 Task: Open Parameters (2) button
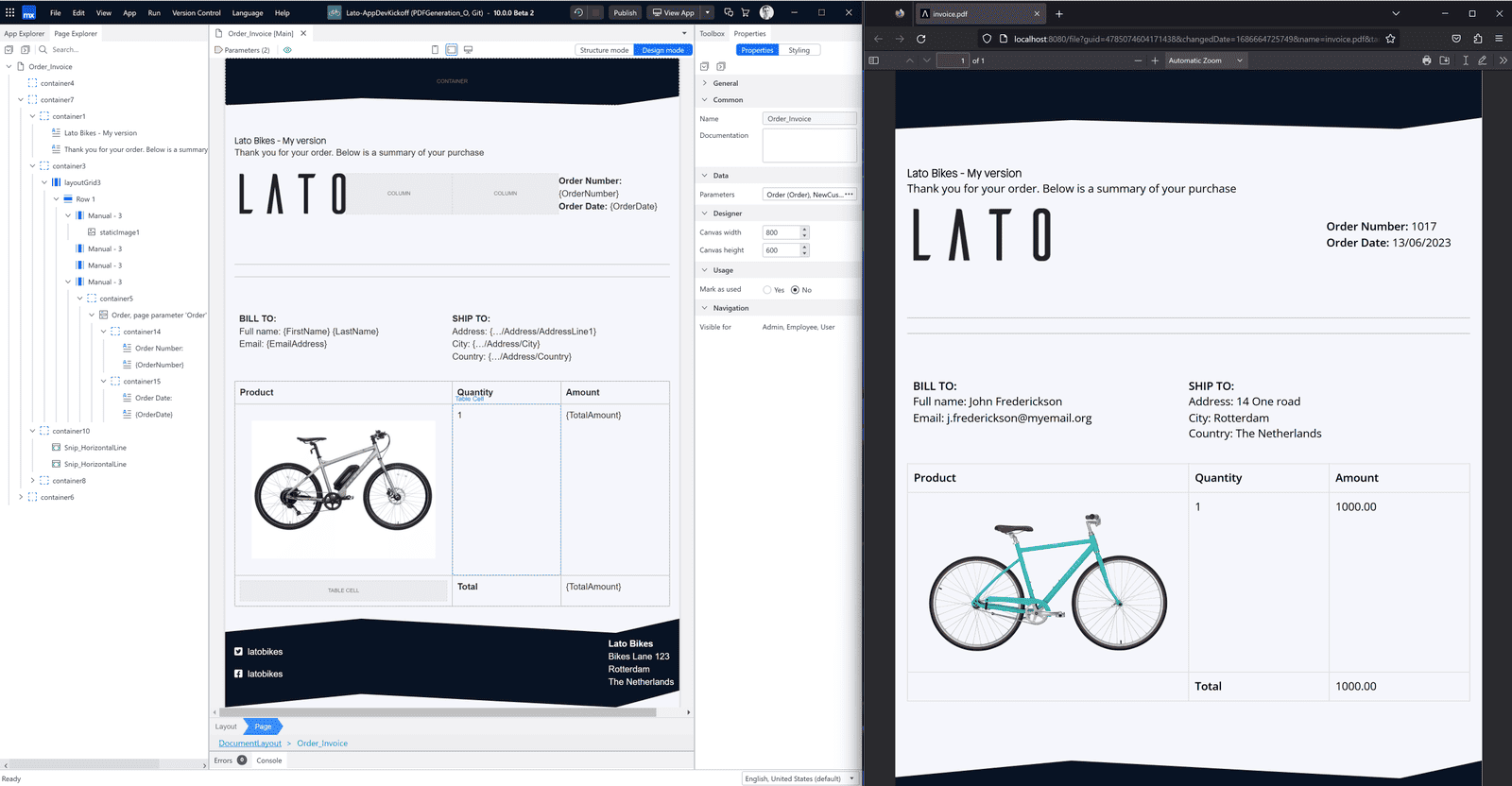click(x=242, y=50)
